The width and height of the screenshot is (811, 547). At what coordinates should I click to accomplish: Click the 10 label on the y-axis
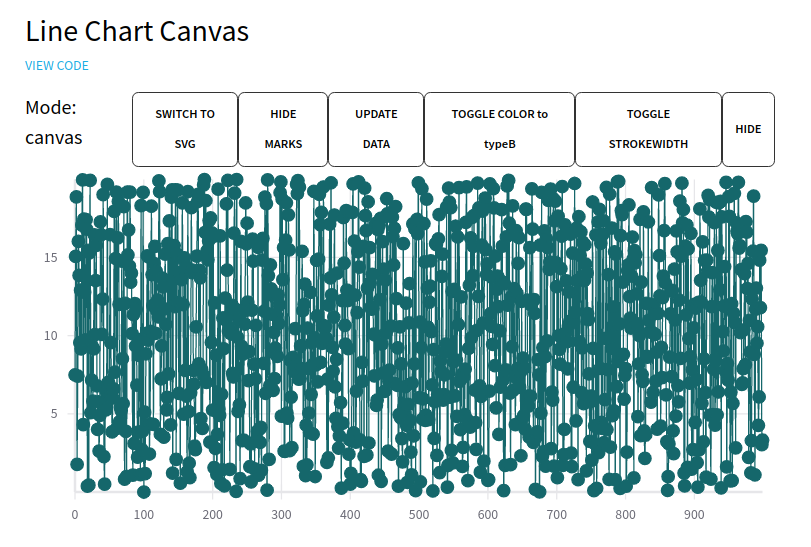[x=51, y=336]
